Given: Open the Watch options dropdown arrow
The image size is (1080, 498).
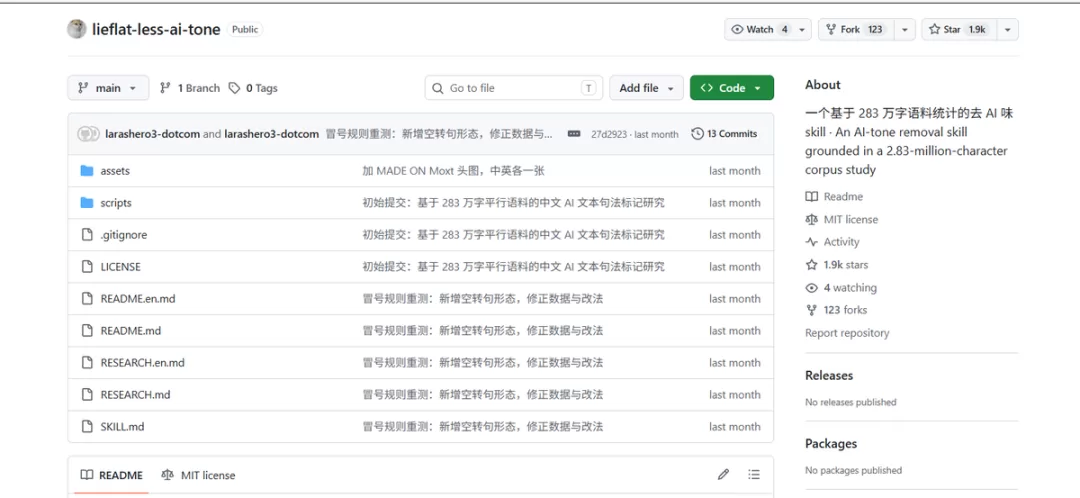Looking at the screenshot, I should pos(802,30).
